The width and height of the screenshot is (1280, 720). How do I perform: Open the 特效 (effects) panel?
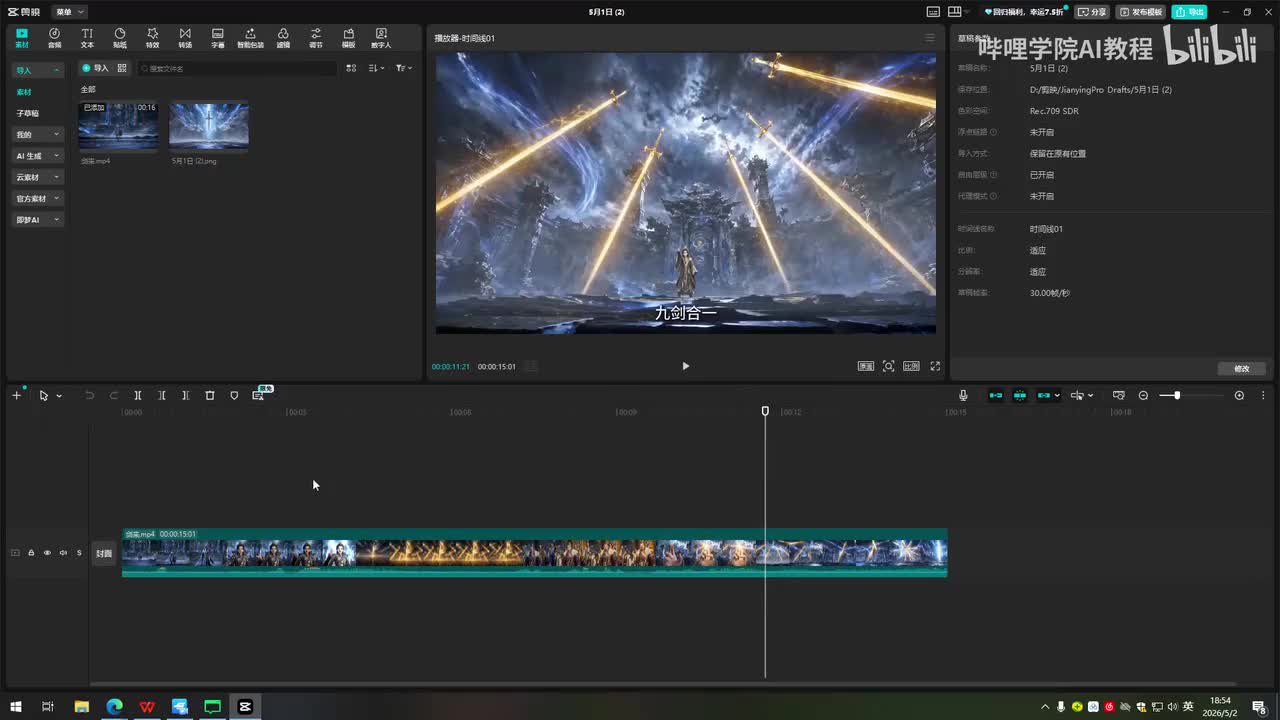[x=152, y=38]
